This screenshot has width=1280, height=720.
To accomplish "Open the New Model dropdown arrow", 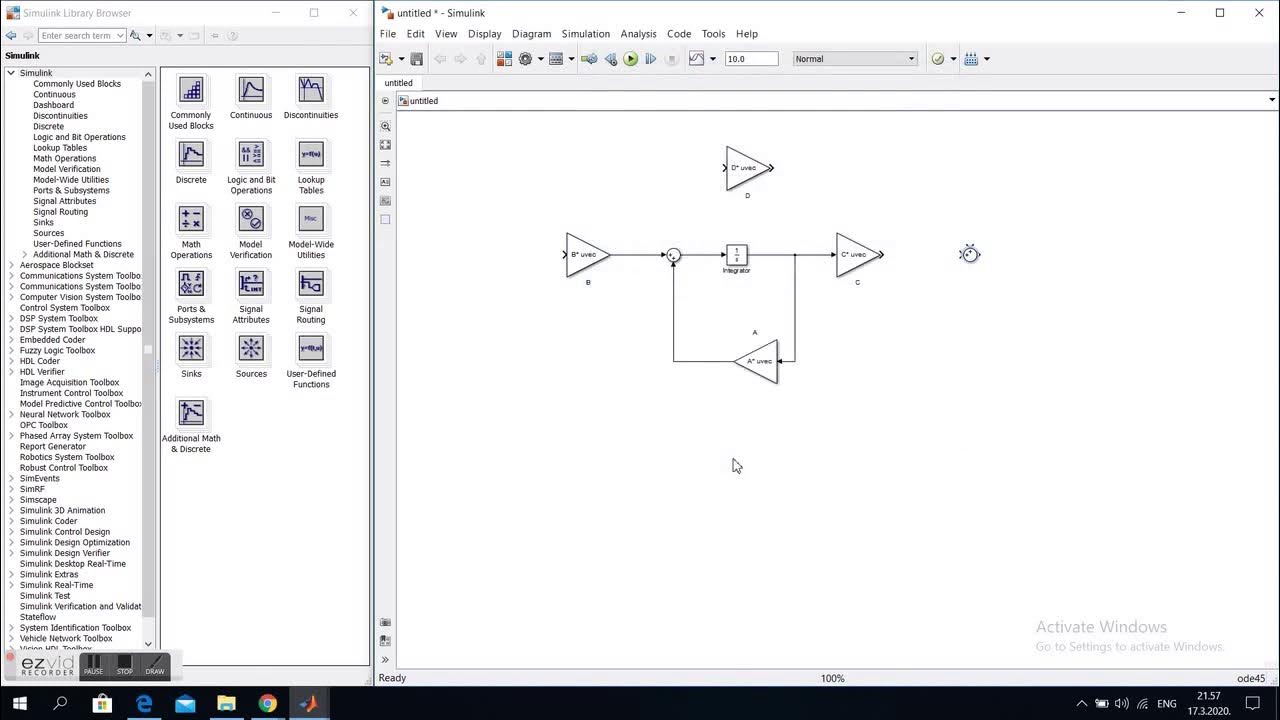I will tap(401, 59).
